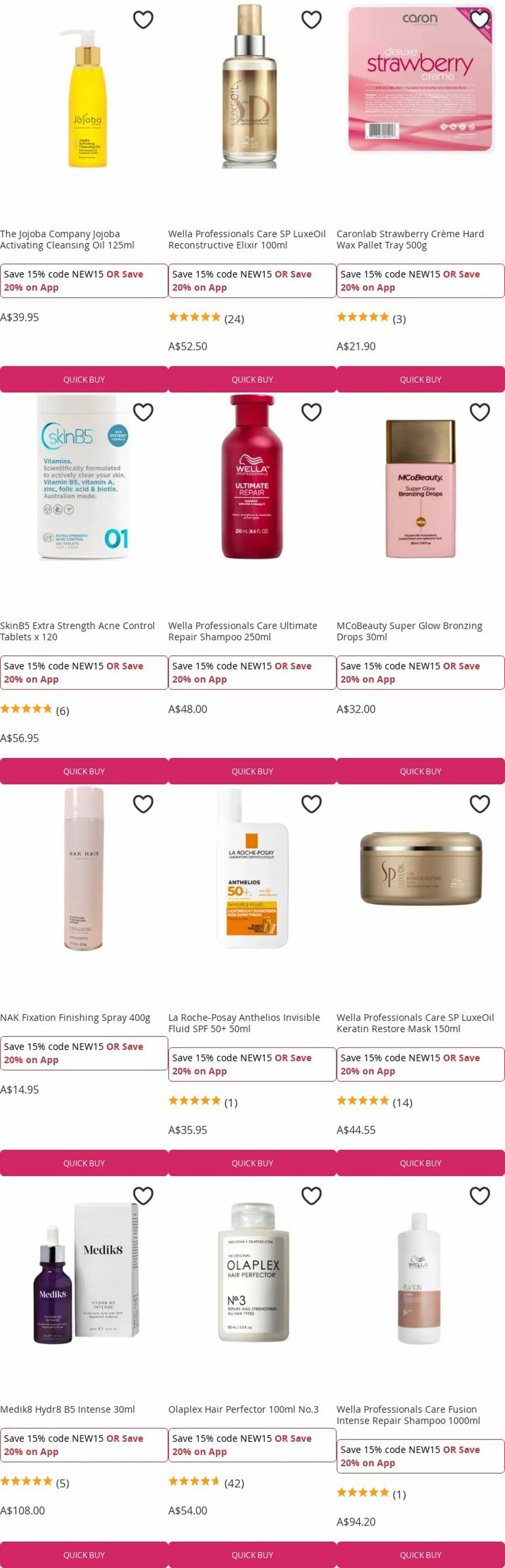This screenshot has width=505, height=1568.
Task: Open Medik8 Hydr8 B5 Intense 30ml link
Action: 67,1409
